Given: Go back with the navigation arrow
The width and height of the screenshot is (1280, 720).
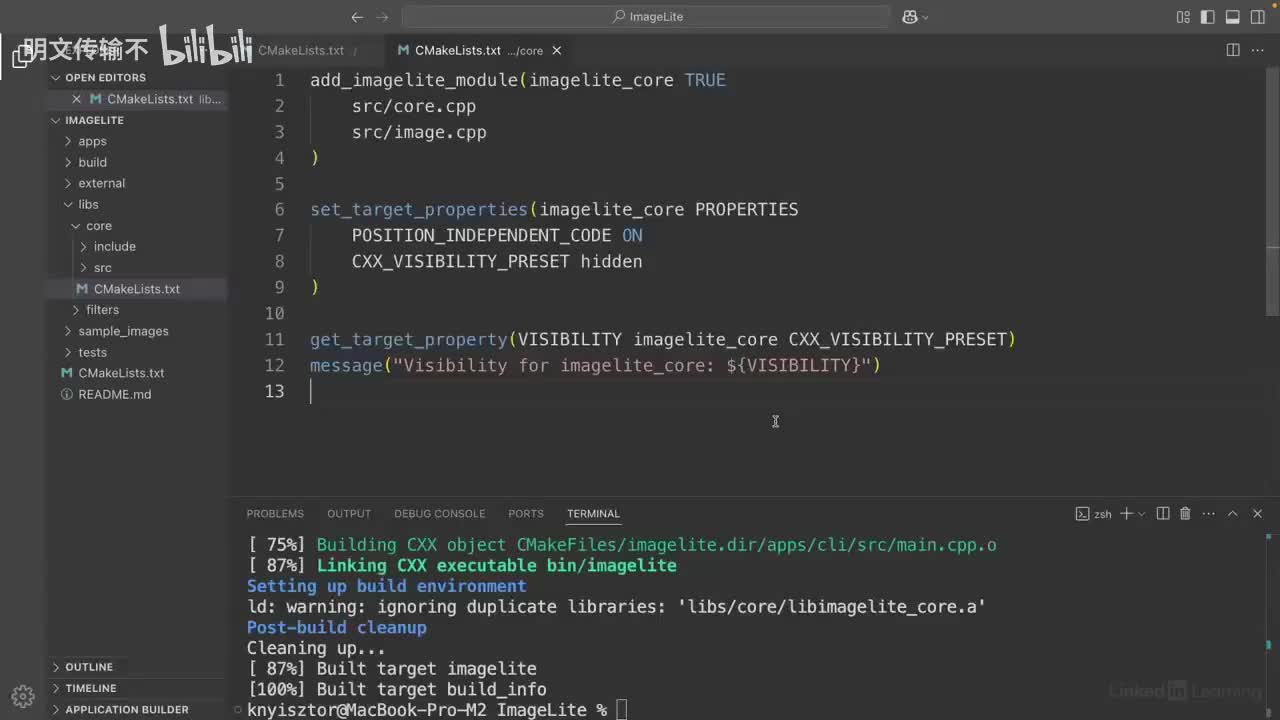Looking at the screenshot, I should [x=357, y=17].
